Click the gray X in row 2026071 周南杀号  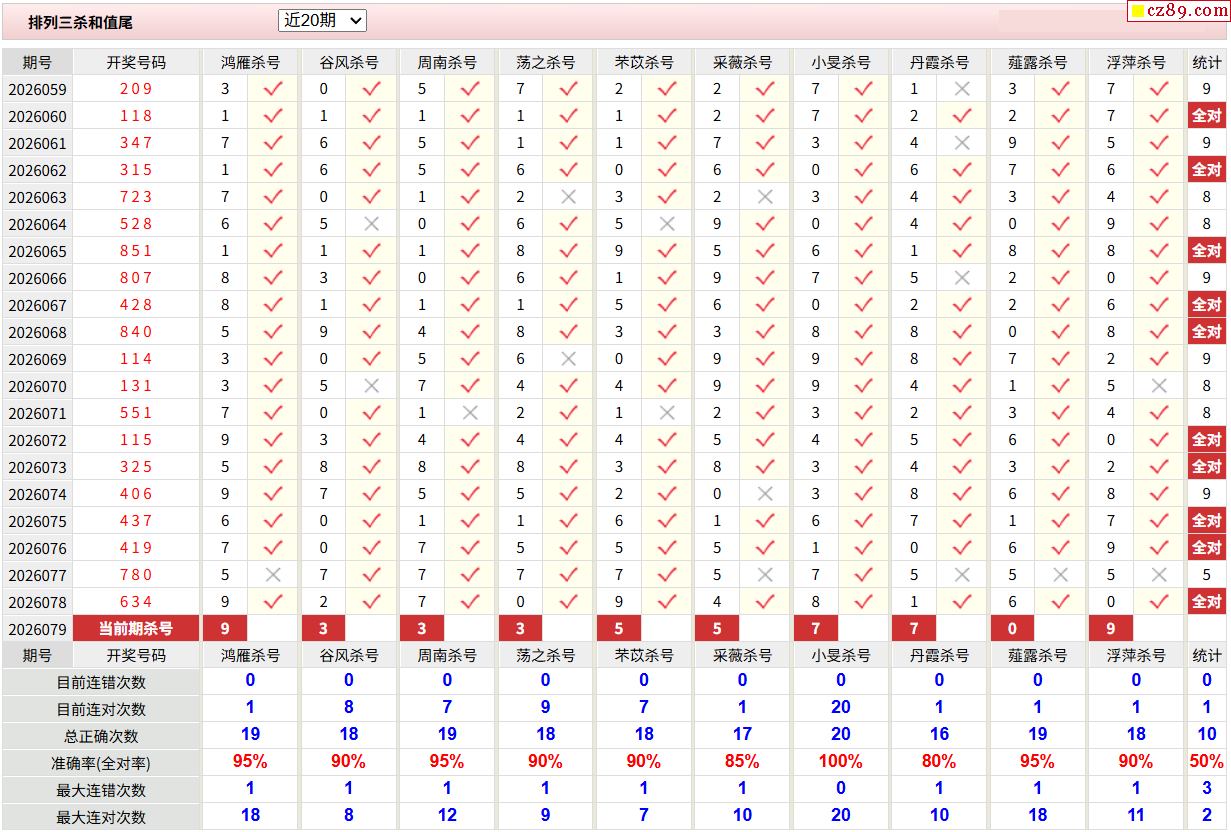pos(470,413)
